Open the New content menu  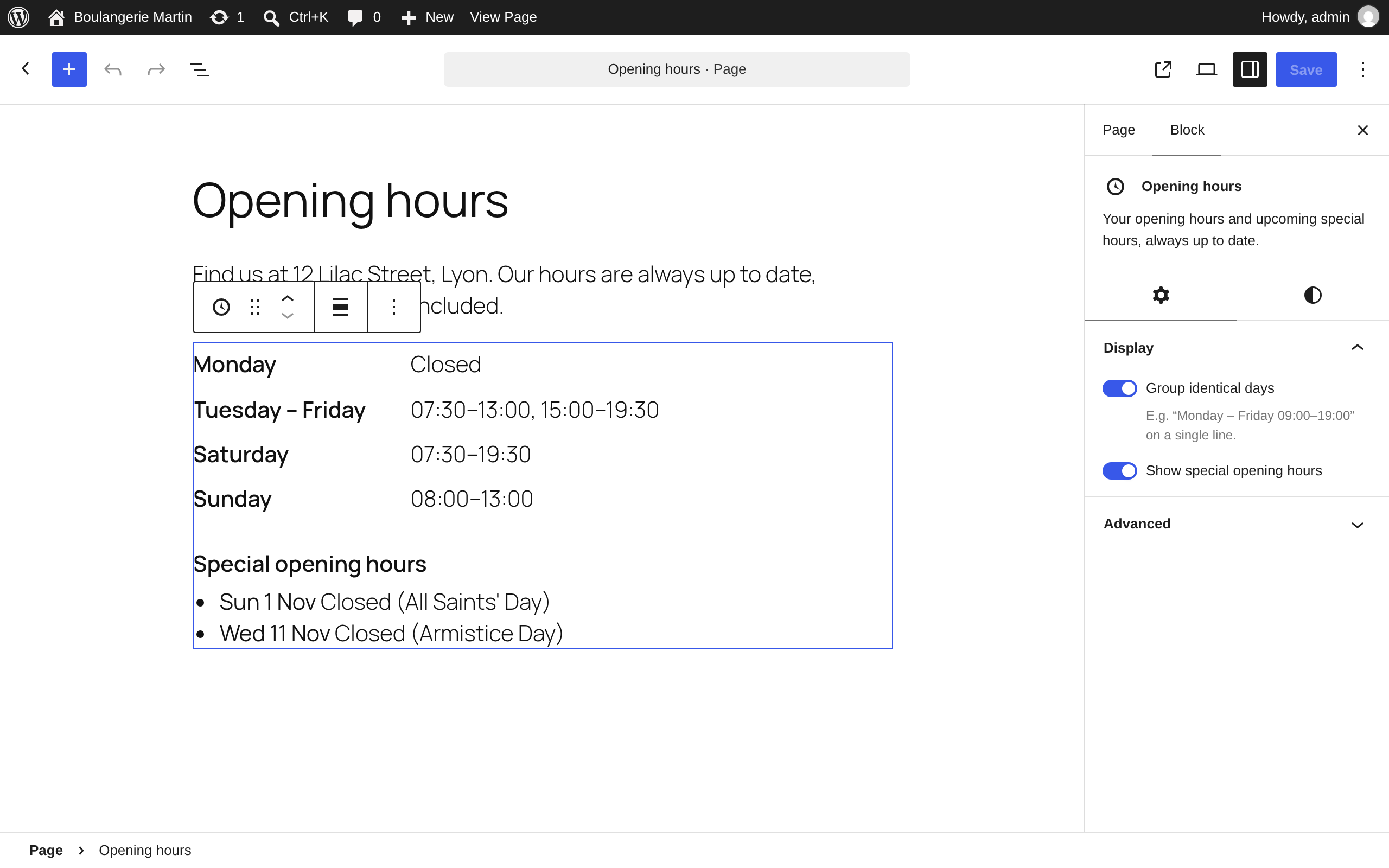(x=427, y=17)
